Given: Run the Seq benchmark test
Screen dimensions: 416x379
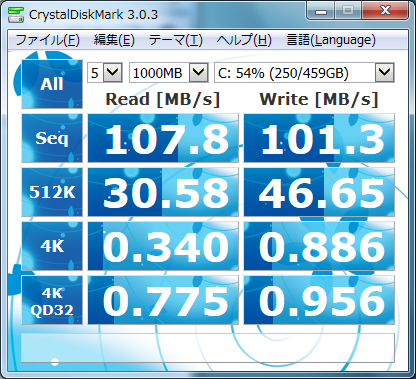Looking at the screenshot, I should 52,138.
